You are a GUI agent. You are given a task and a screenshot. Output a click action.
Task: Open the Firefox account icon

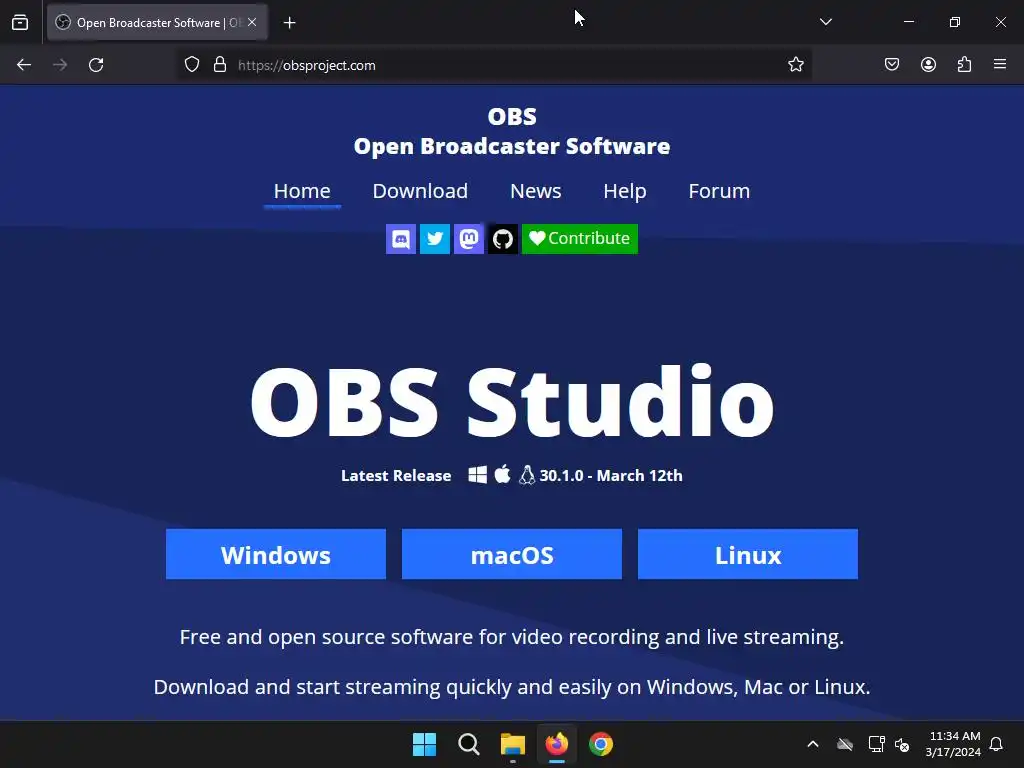928,65
